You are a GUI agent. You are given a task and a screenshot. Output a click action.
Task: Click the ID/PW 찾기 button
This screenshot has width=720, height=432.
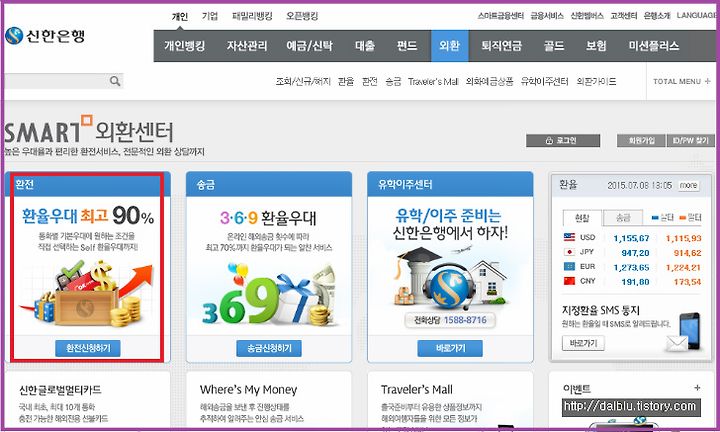(x=691, y=140)
